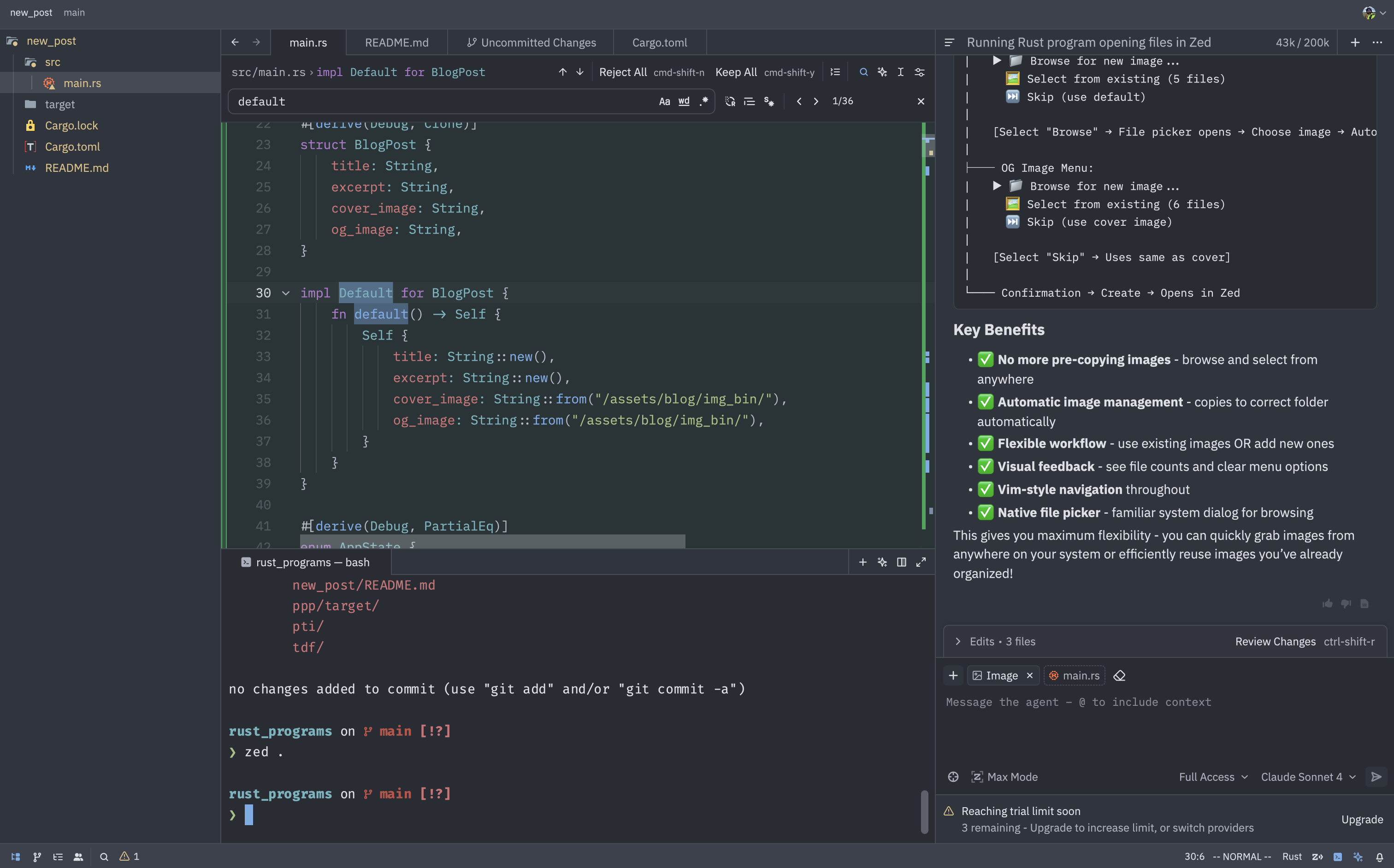Screen dimensions: 1394x868
Task: Open git panel icon in status bar
Action: pyautogui.click(x=37, y=856)
